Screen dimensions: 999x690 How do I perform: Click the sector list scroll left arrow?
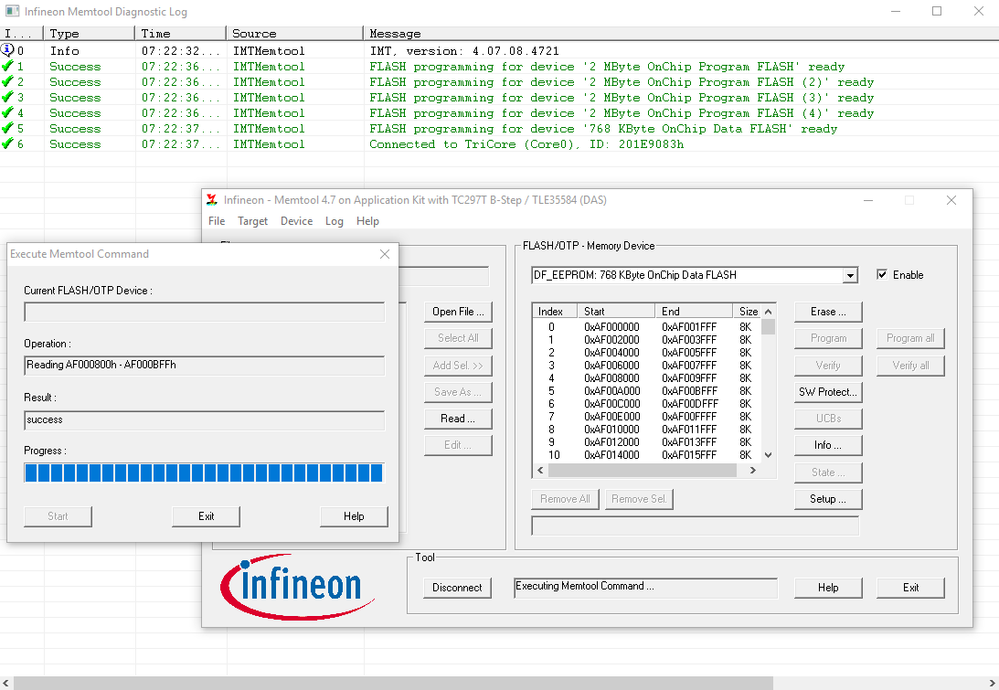(540, 470)
